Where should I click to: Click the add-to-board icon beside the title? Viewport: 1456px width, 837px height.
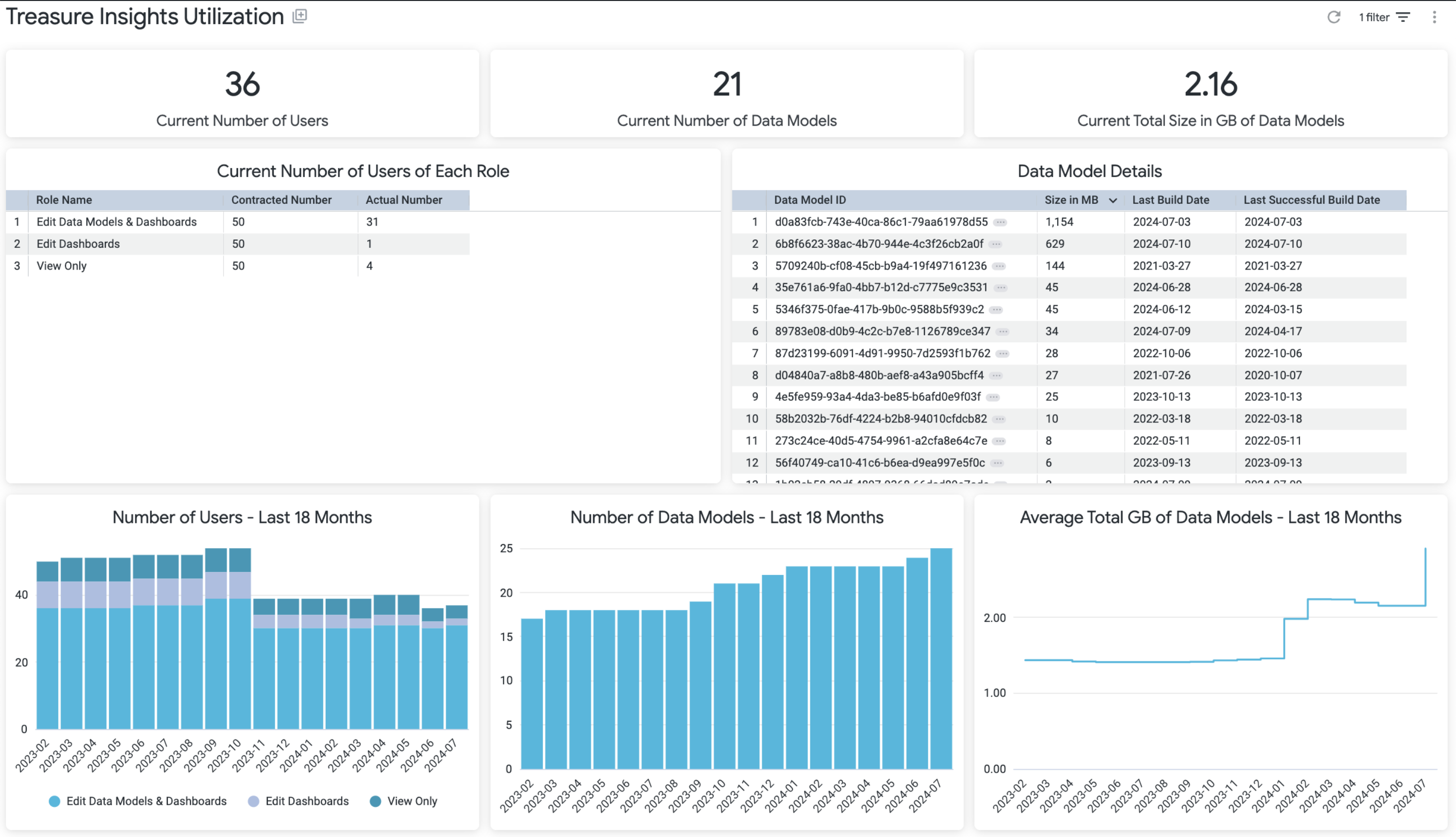pos(299,16)
